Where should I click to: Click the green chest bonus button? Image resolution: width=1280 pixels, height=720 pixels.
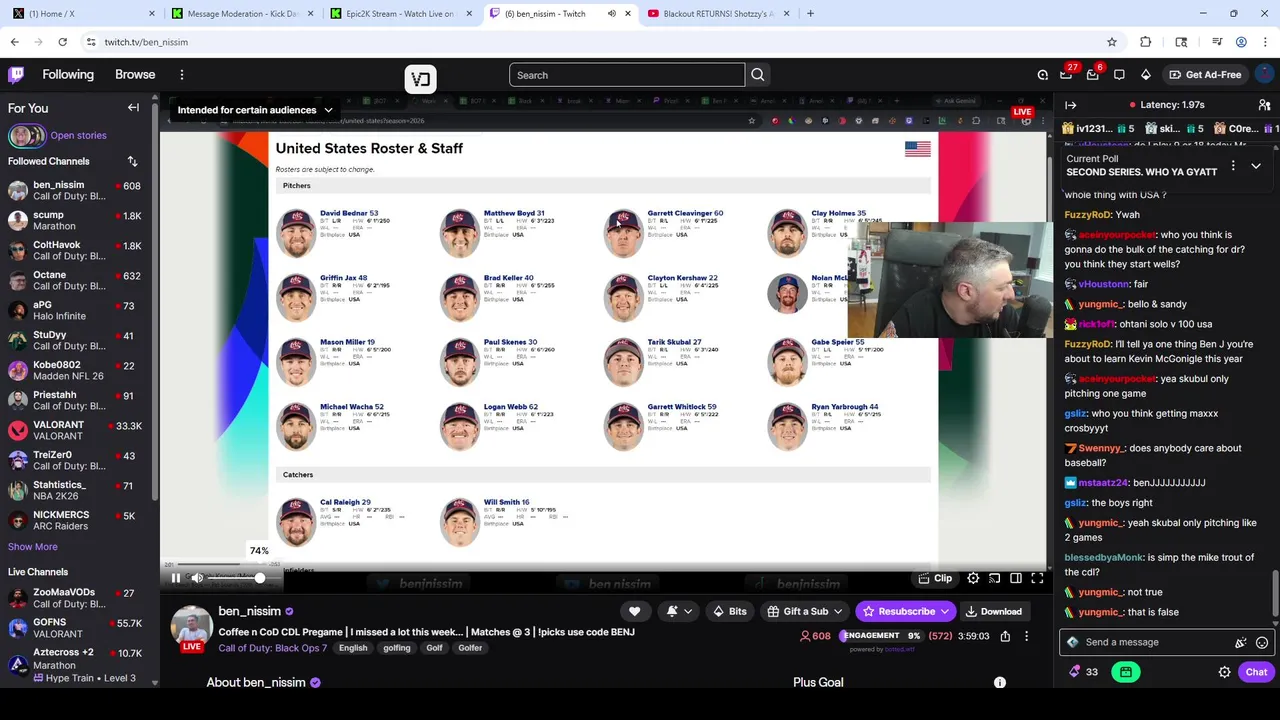click(1126, 672)
